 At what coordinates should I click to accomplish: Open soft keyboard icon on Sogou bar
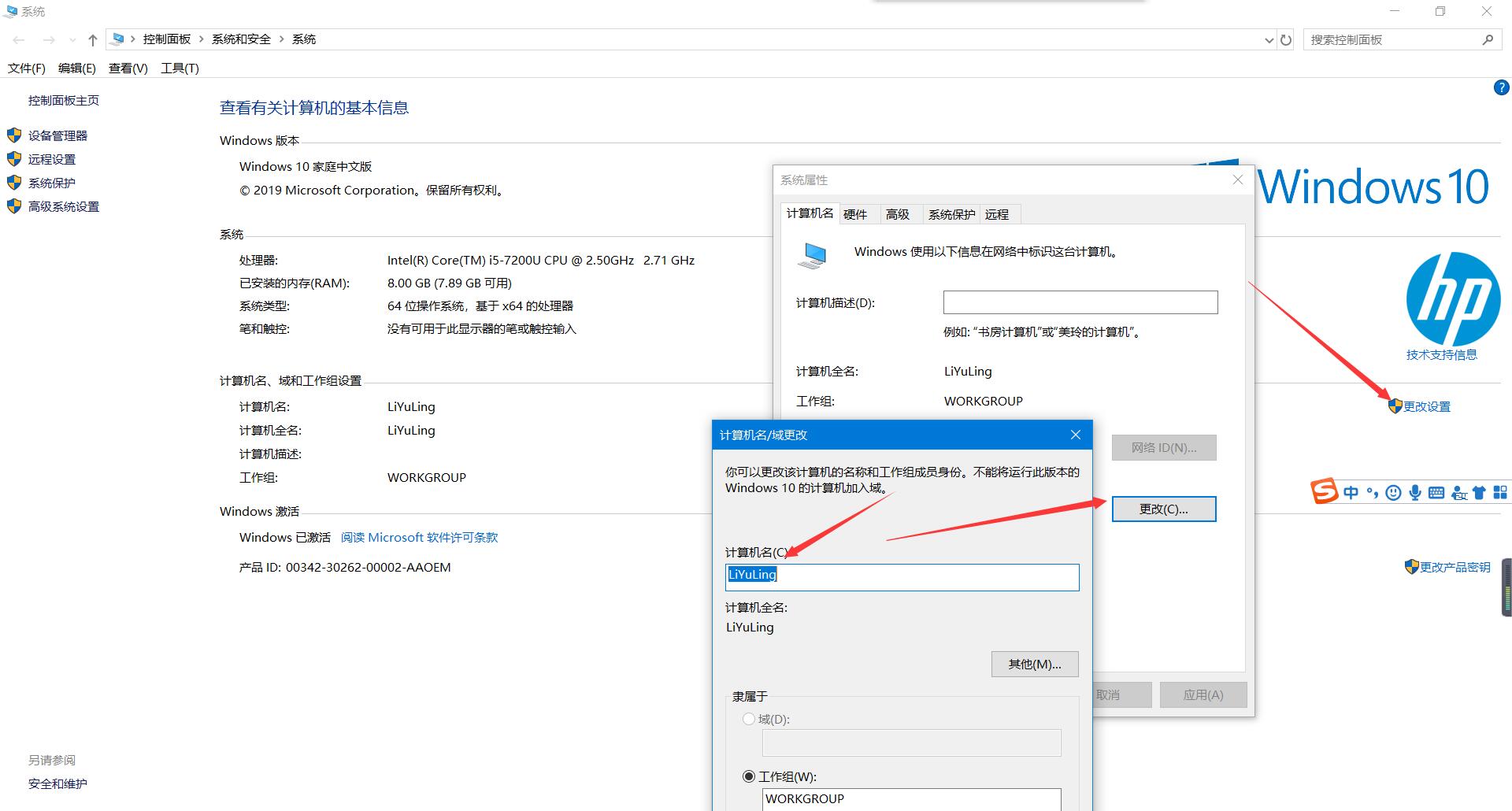(x=1436, y=493)
